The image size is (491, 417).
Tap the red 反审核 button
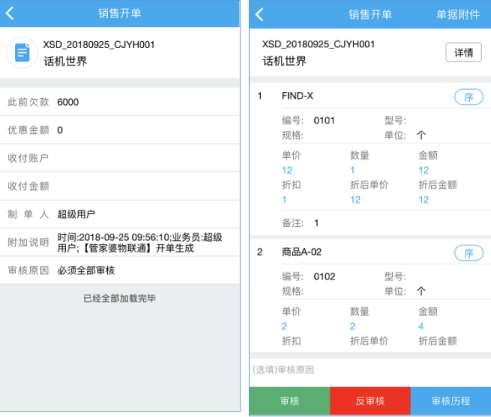coord(370,401)
